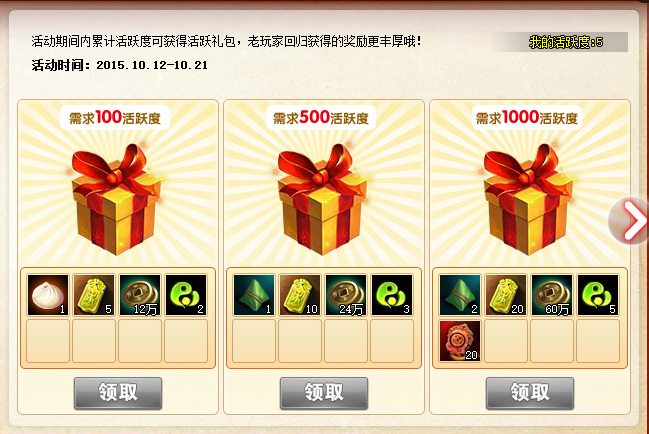Select the yellow talisman x5 reward icon

tap(94, 295)
